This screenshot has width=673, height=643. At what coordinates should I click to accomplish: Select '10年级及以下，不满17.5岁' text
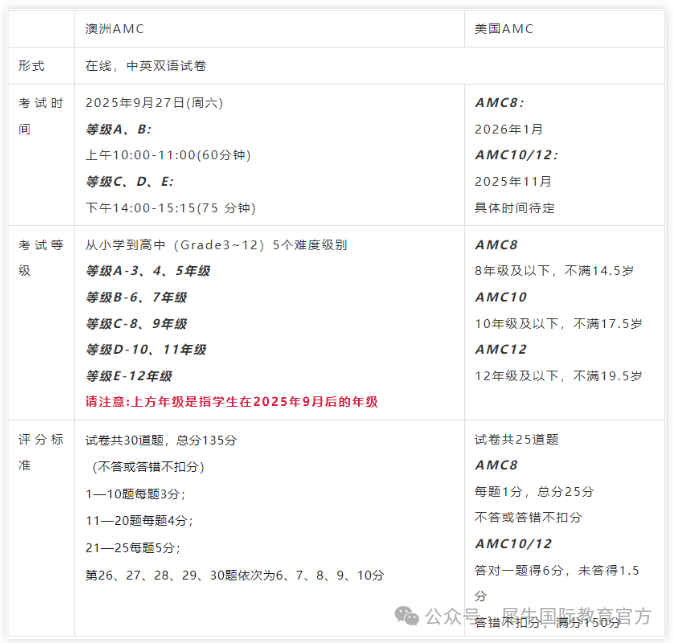(x=558, y=323)
